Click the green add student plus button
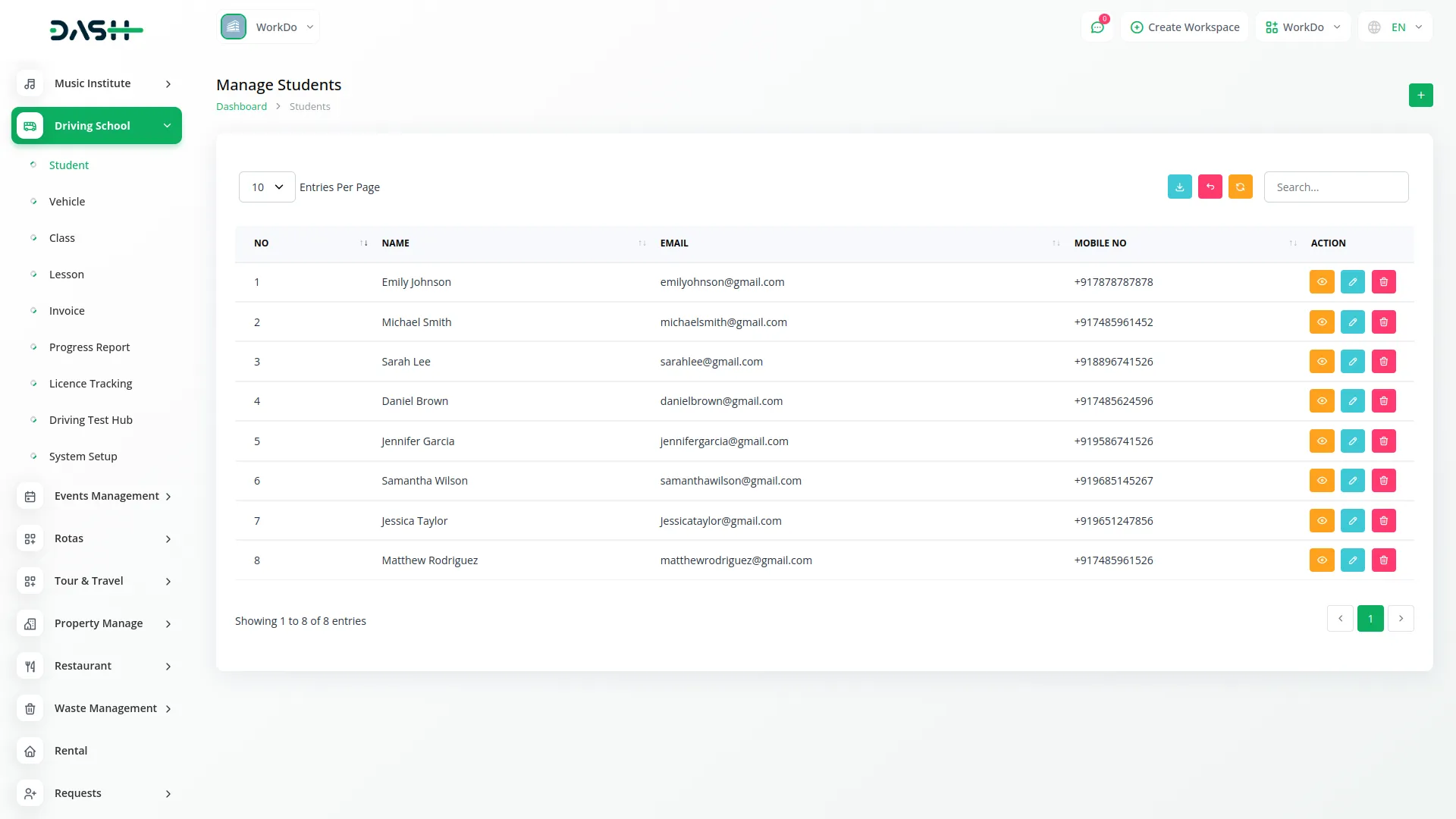Viewport: 1456px width, 819px height. [x=1420, y=95]
